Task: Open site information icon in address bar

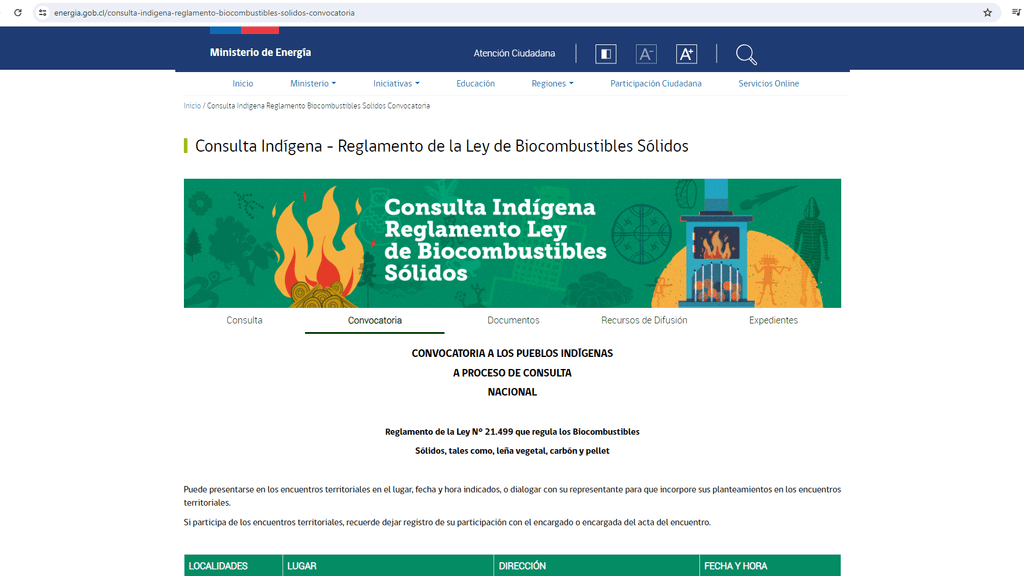Action: point(42,13)
